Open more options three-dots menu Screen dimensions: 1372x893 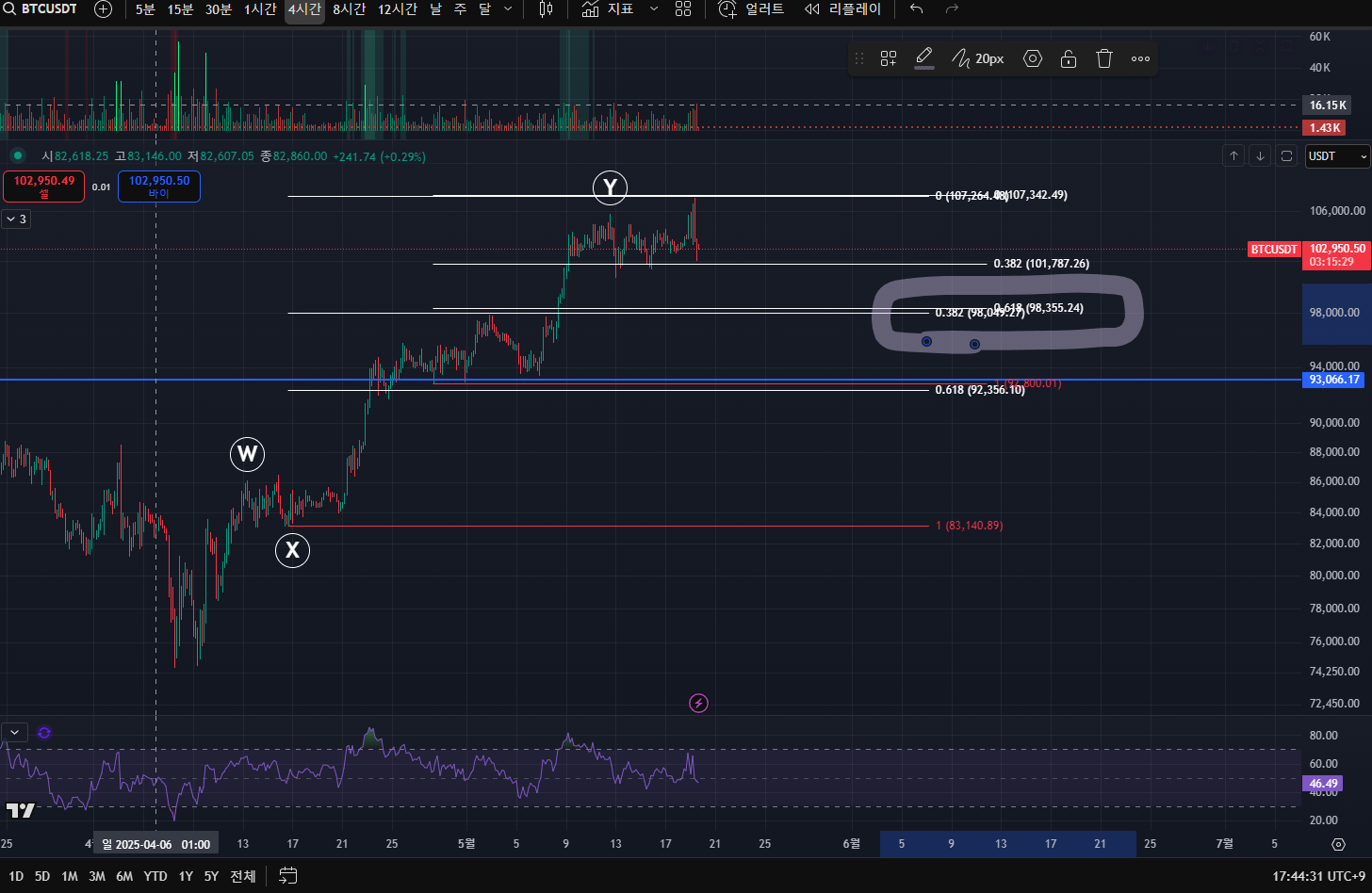tap(1140, 58)
